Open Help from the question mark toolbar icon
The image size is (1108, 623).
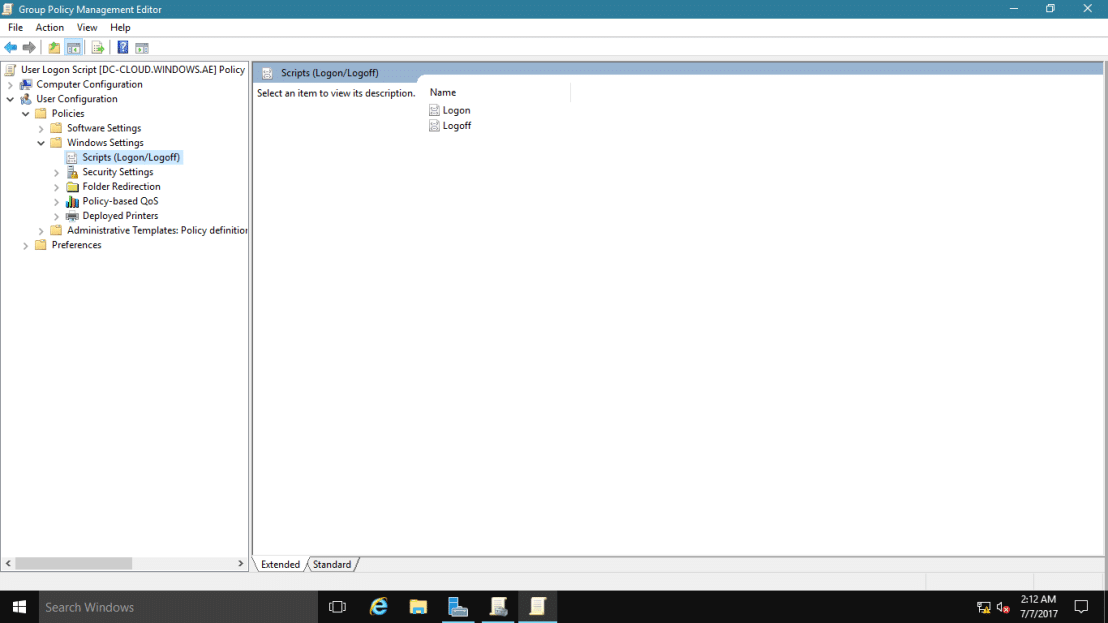(x=122, y=47)
